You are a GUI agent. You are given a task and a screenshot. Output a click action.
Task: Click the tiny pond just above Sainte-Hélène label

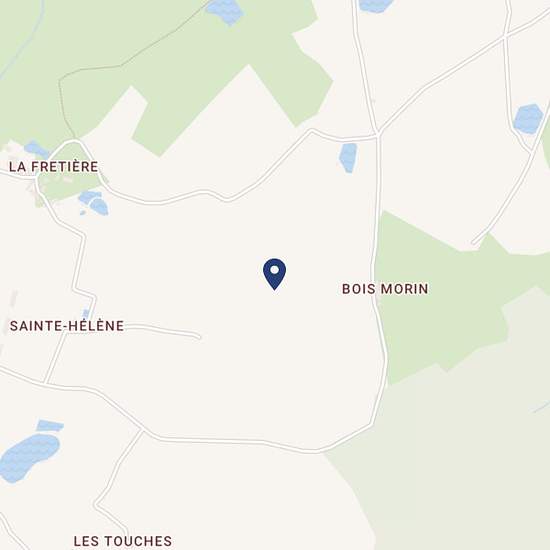[86, 313]
